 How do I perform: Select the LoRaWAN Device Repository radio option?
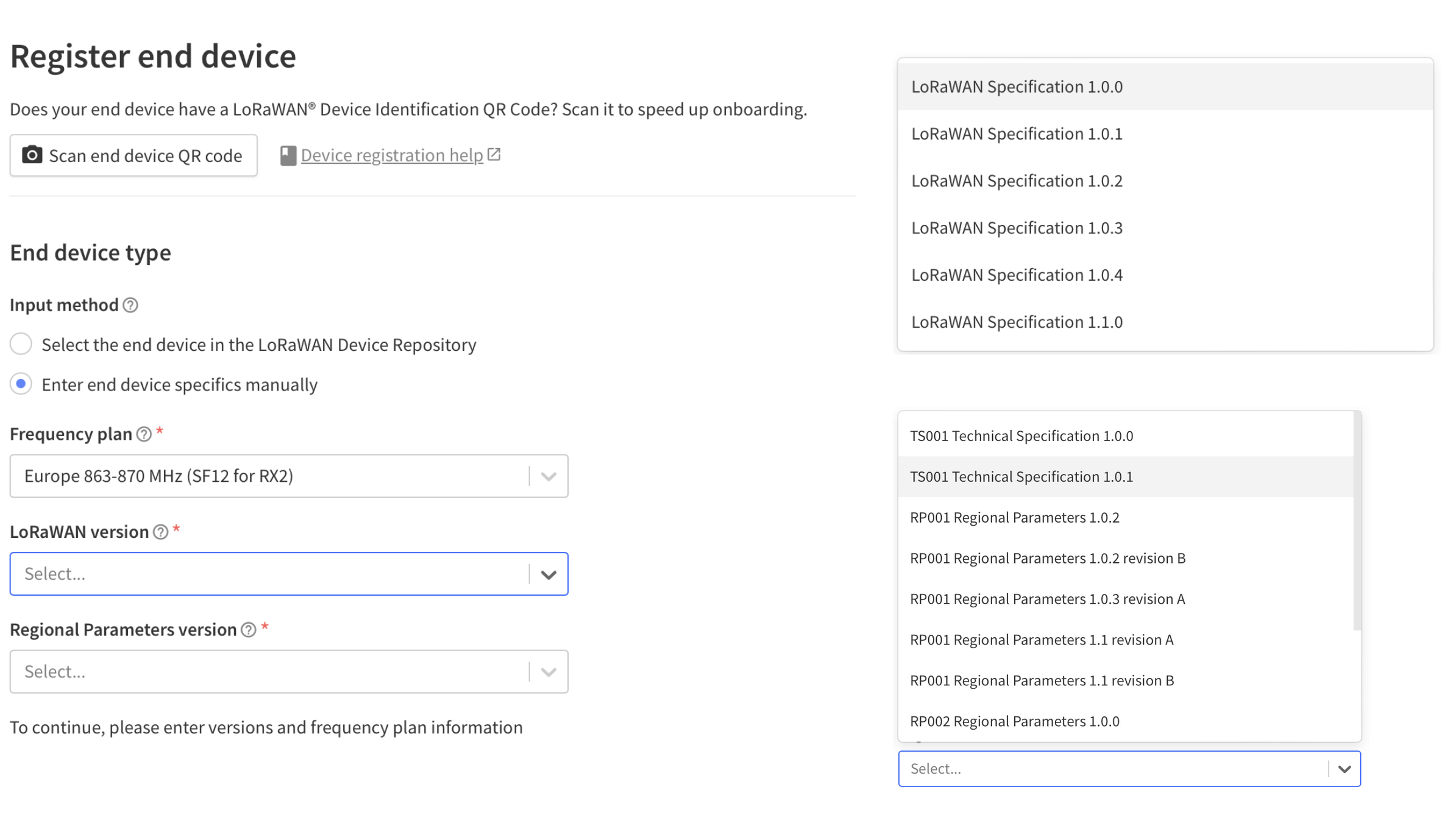tap(21, 344)
